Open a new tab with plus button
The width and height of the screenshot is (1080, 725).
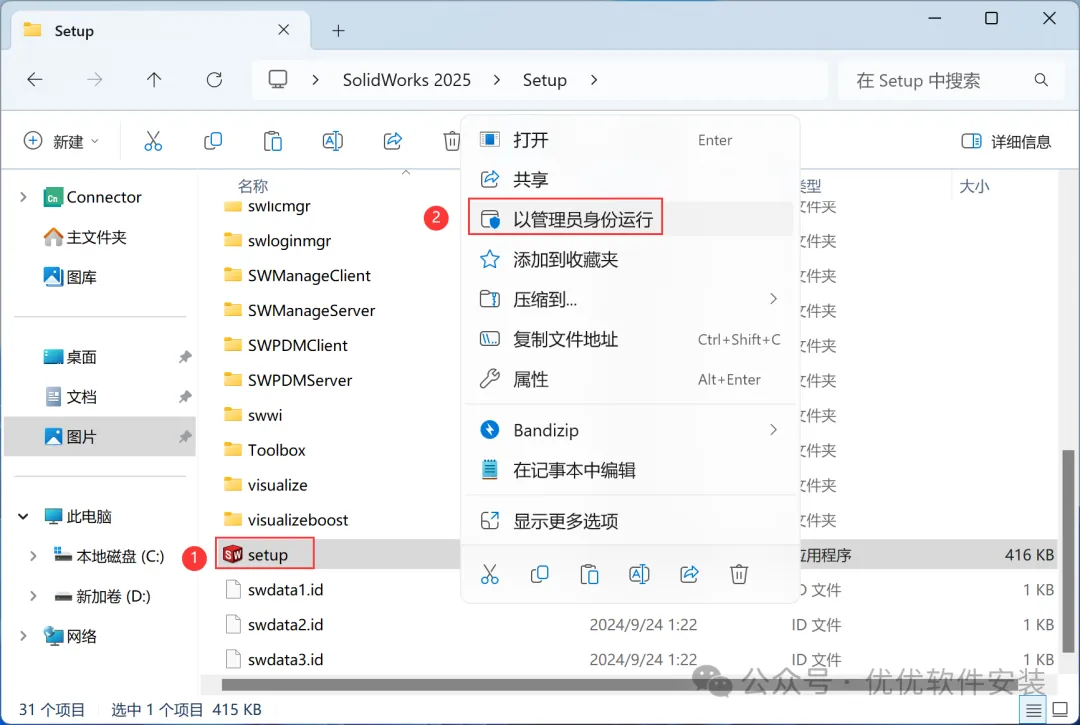[338, 31]
